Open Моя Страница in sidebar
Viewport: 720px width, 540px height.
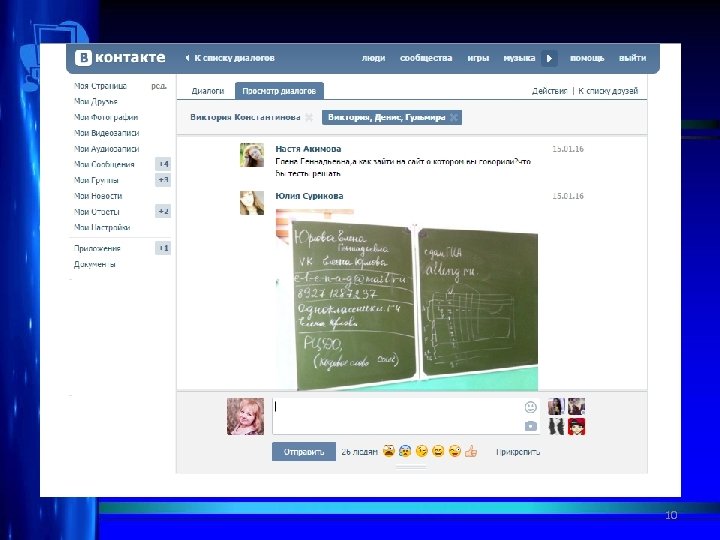[100, 86]
